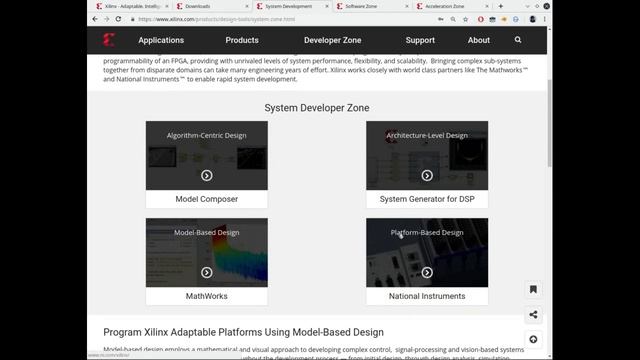Screen dimensions: 640x360
Task: Switch to the Xilinx - Adaptable browser tab
Action: point(132,6)
